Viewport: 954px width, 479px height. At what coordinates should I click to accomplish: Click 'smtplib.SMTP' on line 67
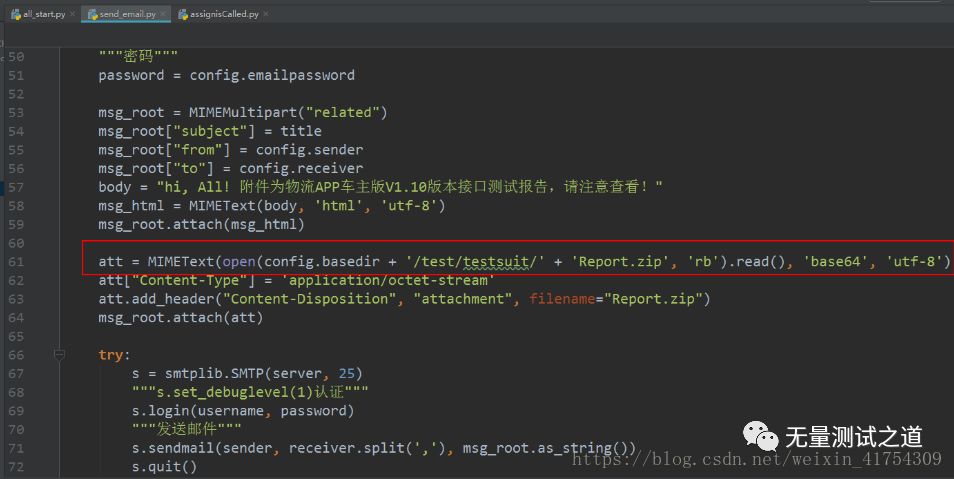[214, 374]
